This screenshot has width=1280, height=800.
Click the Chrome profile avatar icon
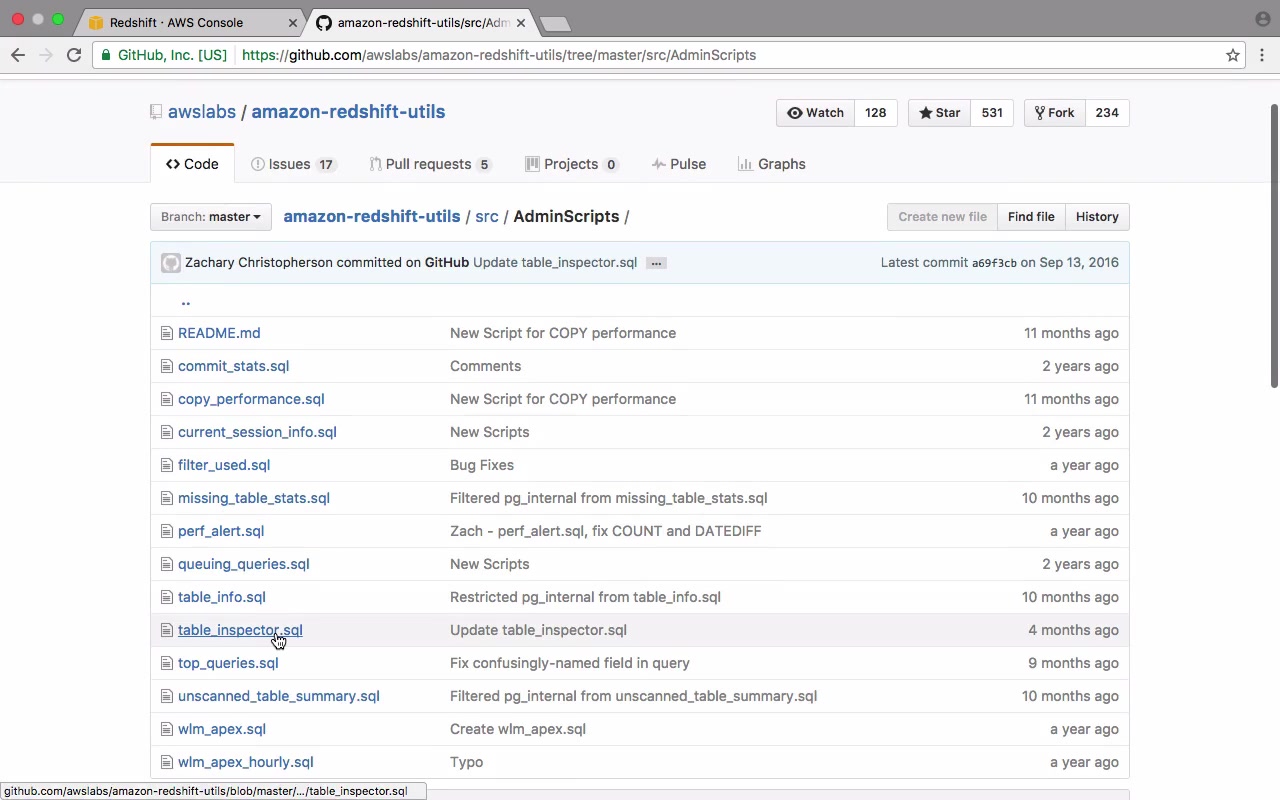click(x=1262, y=19)
